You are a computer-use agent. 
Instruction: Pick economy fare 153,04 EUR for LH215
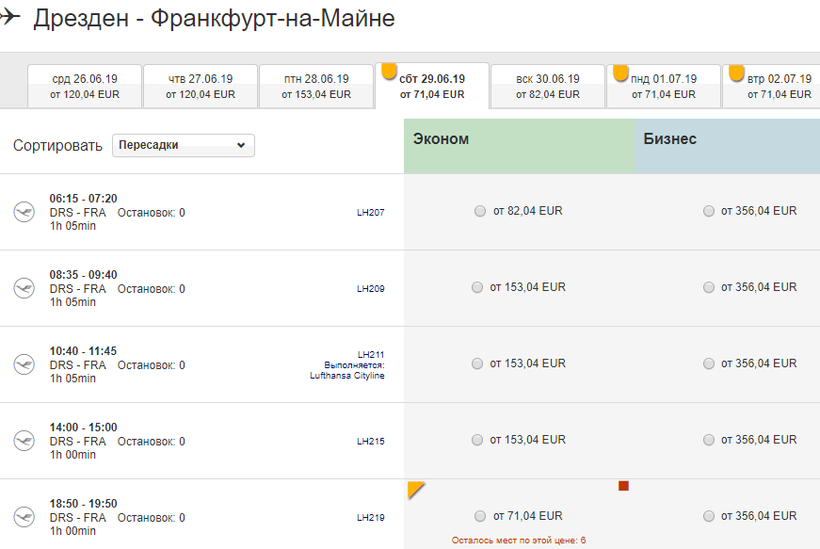477,440
